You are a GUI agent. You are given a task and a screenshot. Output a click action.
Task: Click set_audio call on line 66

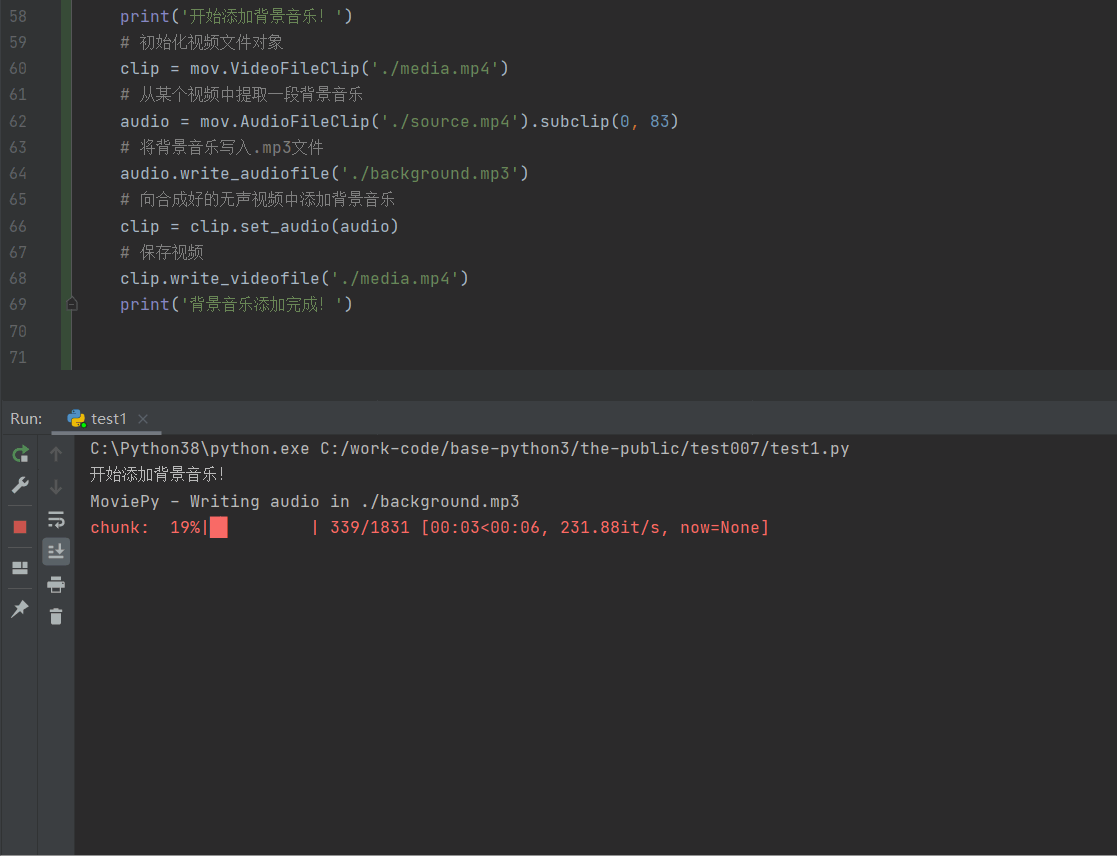285,226
